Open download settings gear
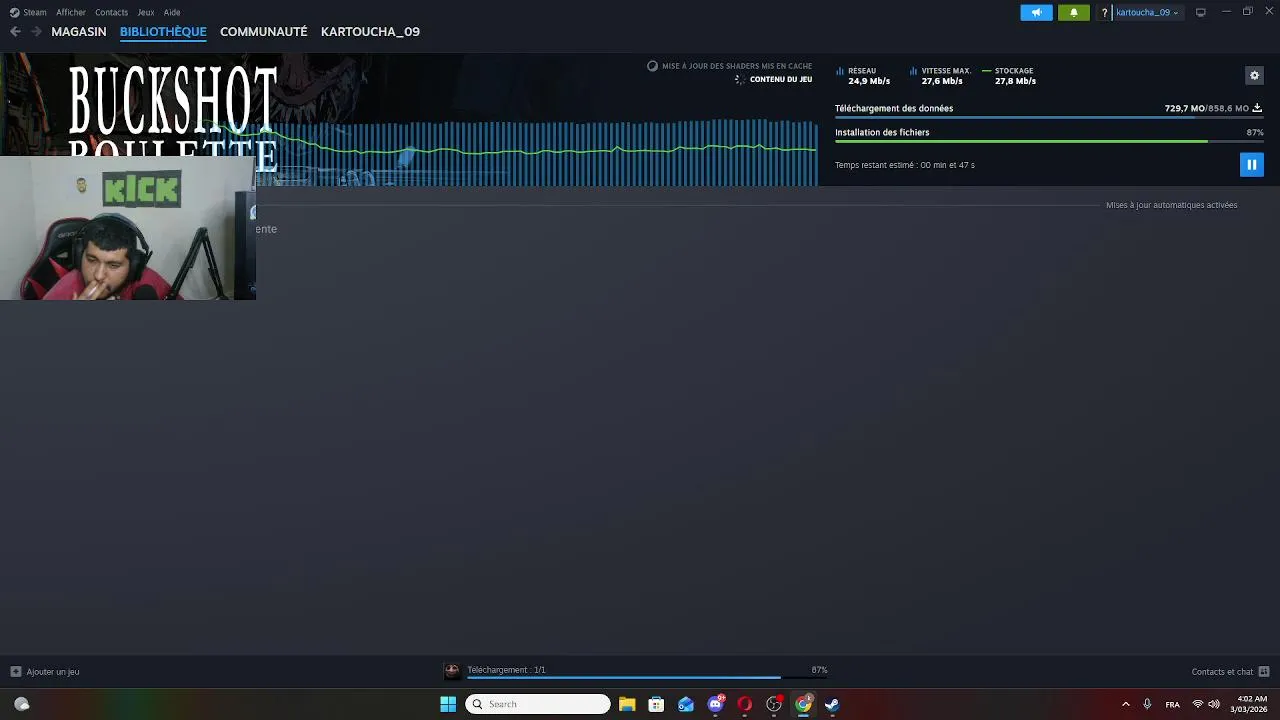 (x=1254, y=75)
